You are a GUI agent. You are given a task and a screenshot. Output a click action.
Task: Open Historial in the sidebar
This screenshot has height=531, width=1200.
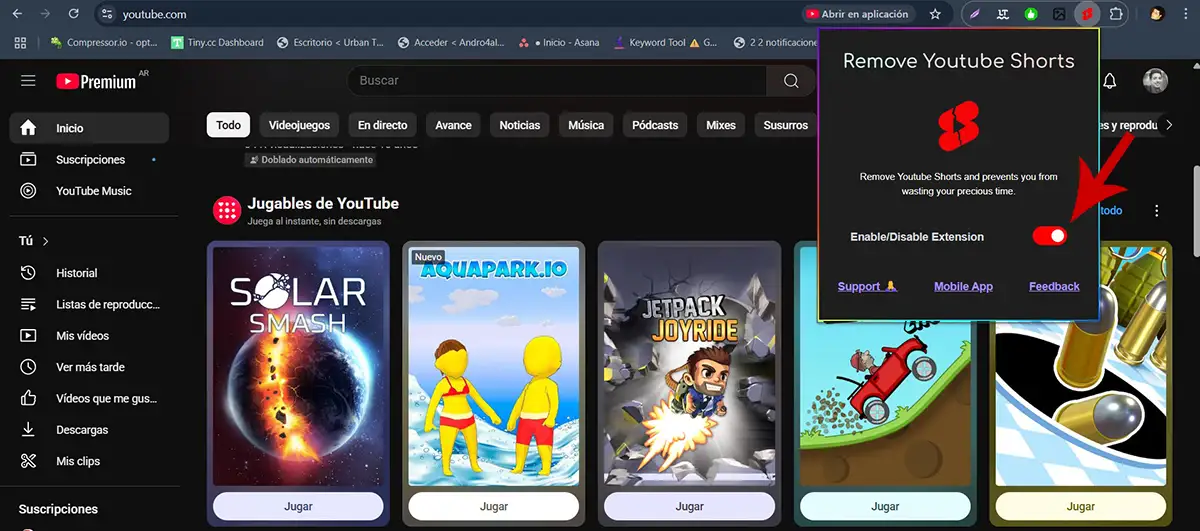tap(77, 273)
